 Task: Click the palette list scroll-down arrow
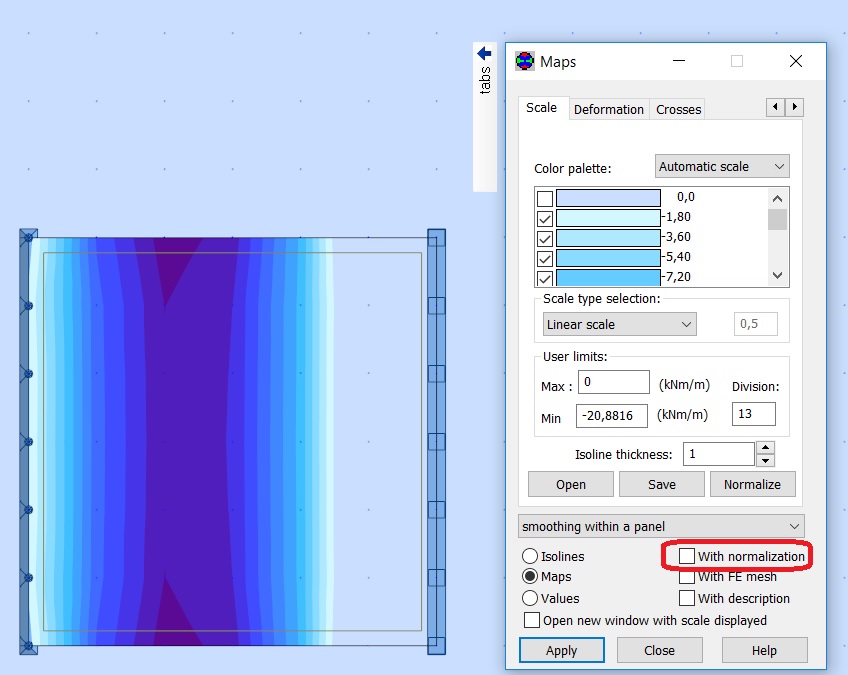(779, 275)
